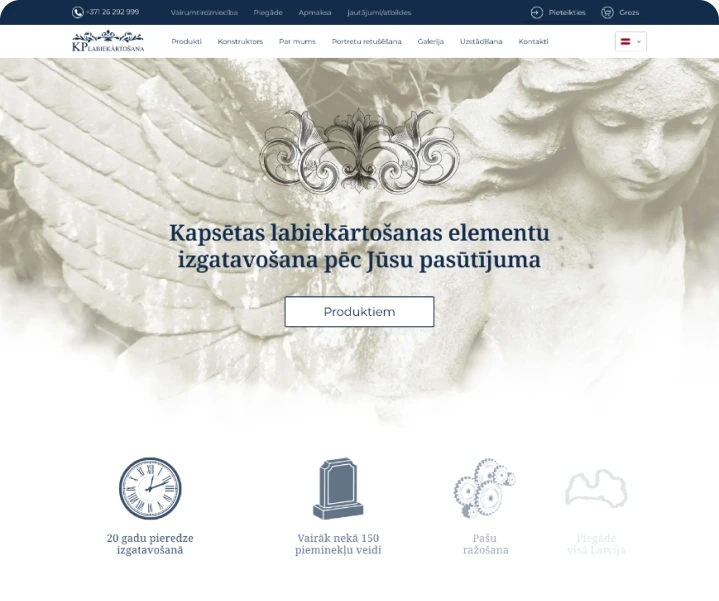
Task: Expand the language flag dropdown
Action: (x=631, y=41)
